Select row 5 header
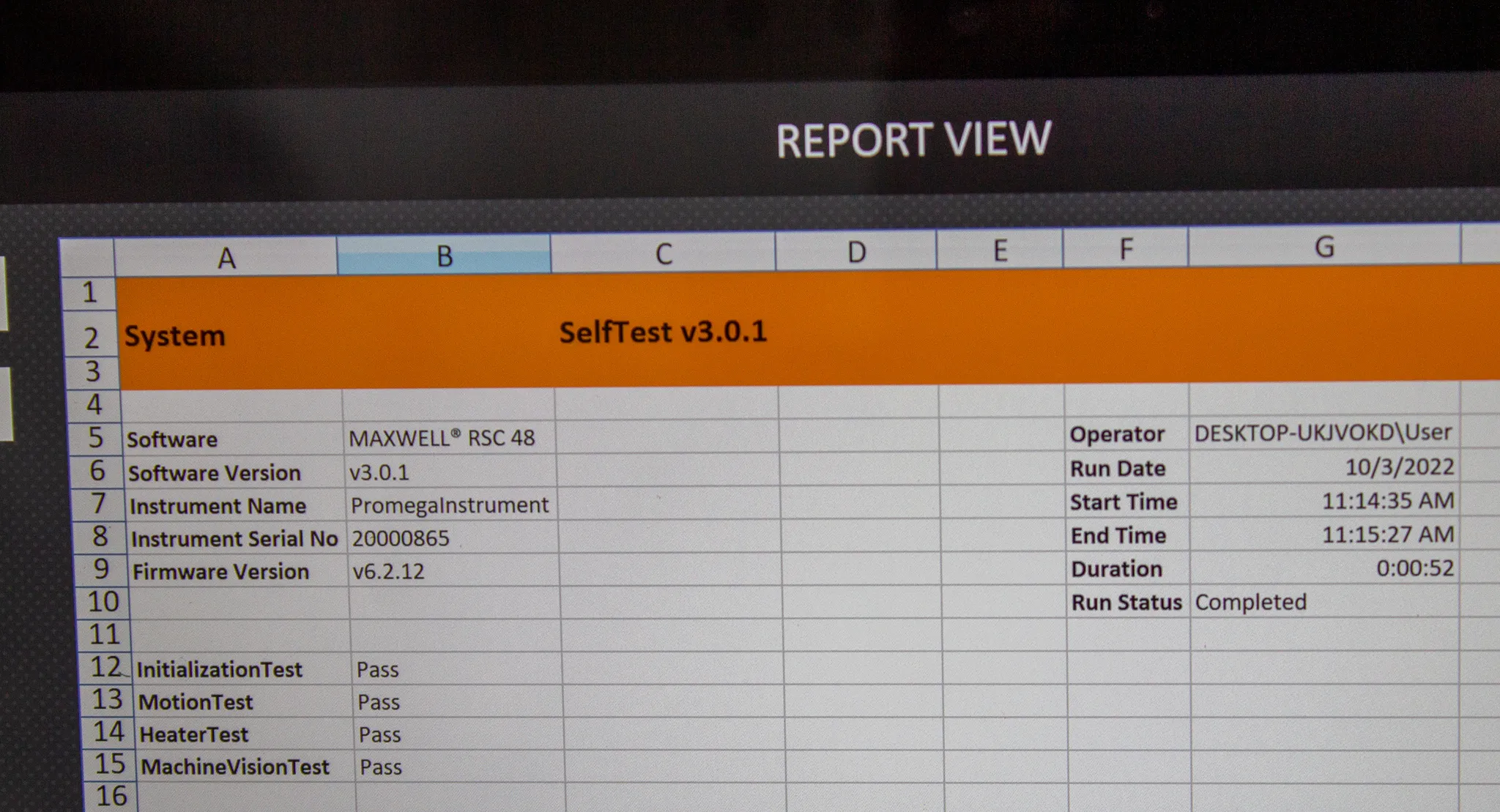 coord(95,438)
